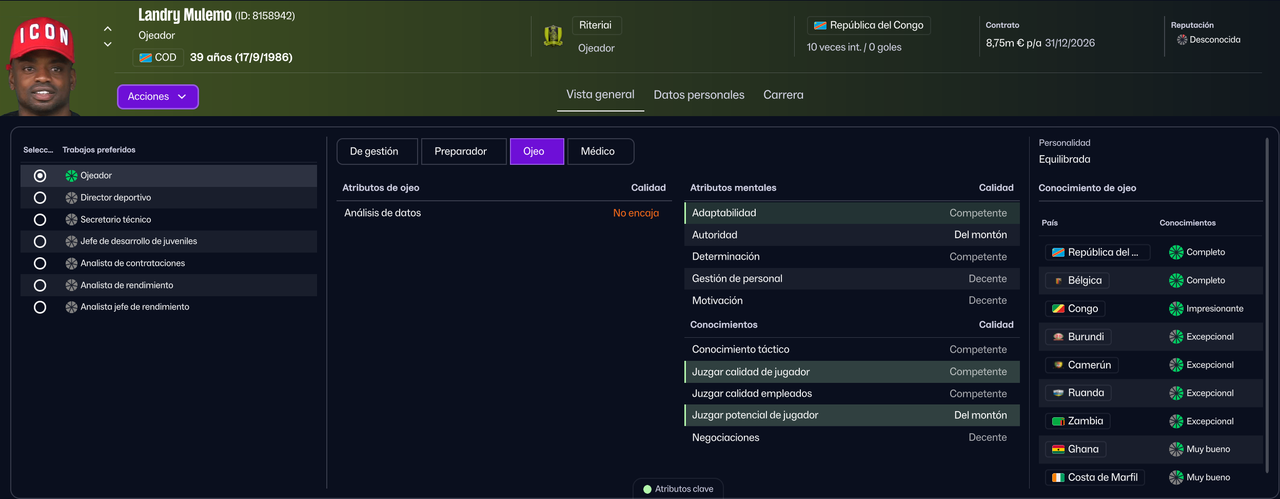Open the Datos personales tab
1280x499 pixels.
(x=699, y=95)
